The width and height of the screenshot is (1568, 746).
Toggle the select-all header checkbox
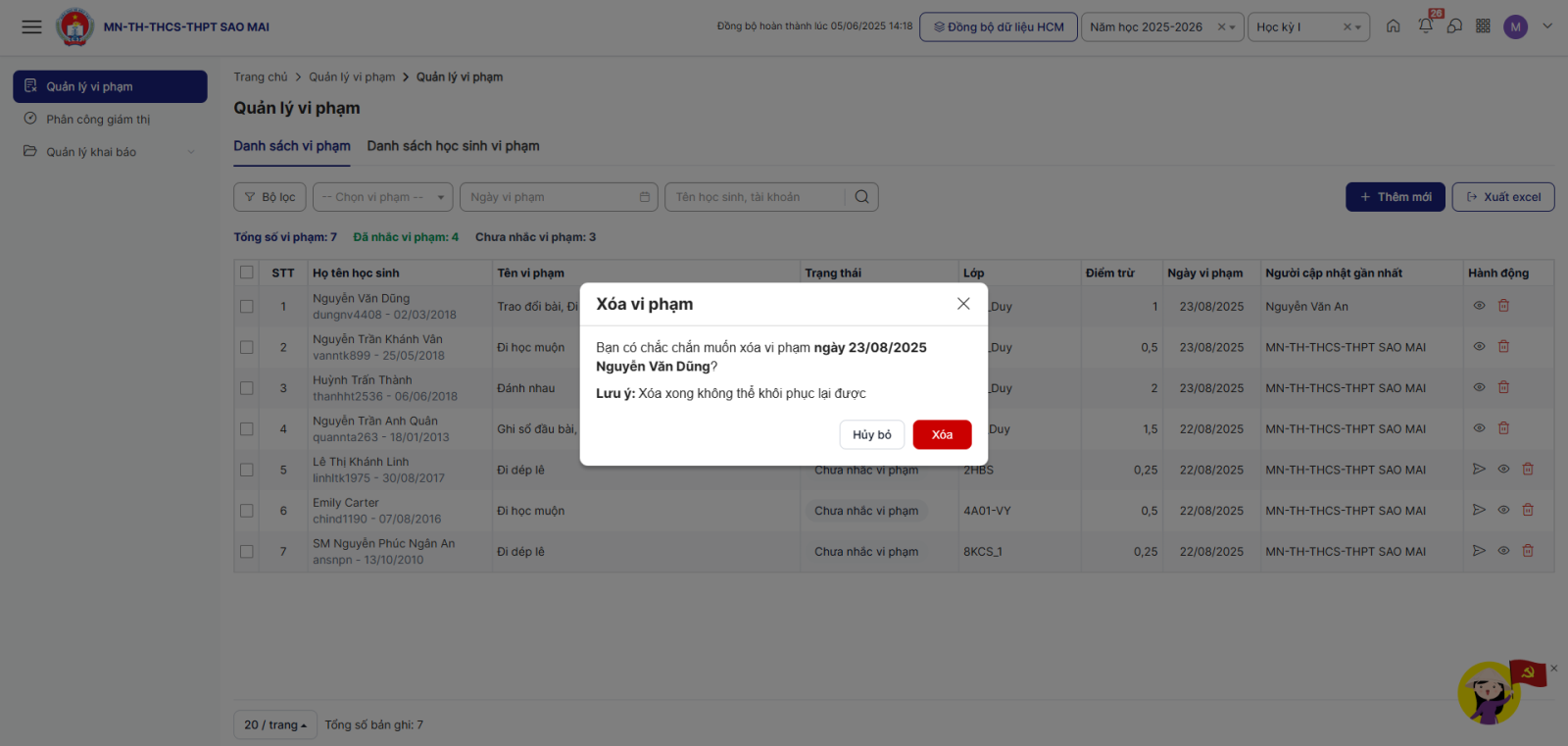(x=247, y=273)
